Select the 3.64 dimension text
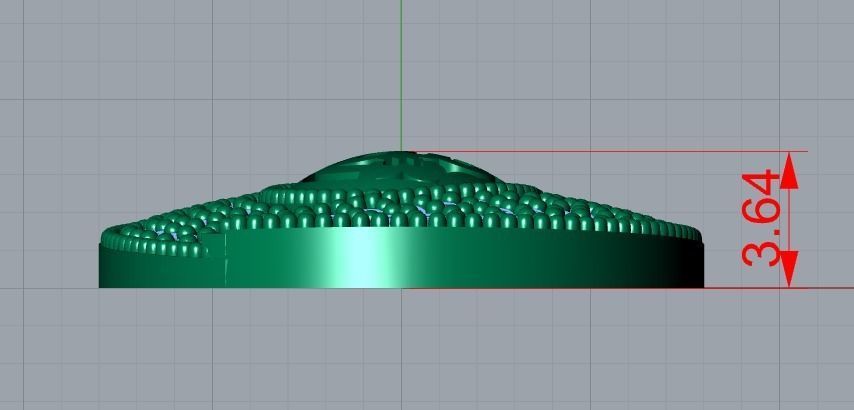Viewport: 854px width, 410px height. click(x=761, y=218)
